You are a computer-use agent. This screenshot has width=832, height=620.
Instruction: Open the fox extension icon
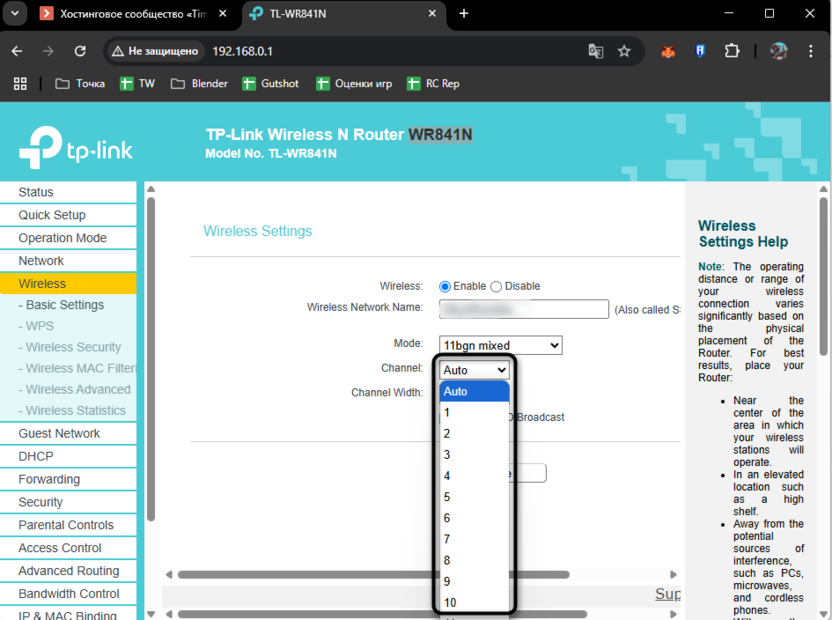click(x=668, y=51)
